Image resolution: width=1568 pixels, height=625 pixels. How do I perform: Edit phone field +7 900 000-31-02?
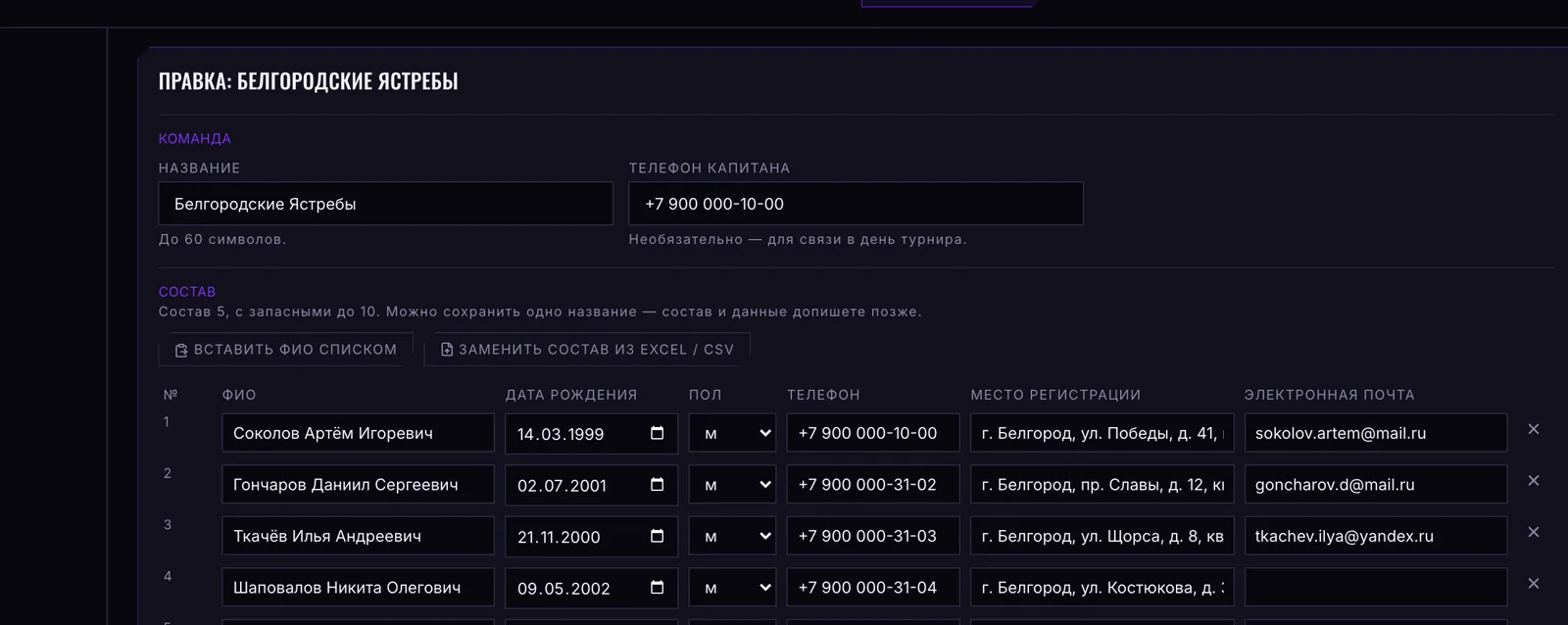[873, 485]
